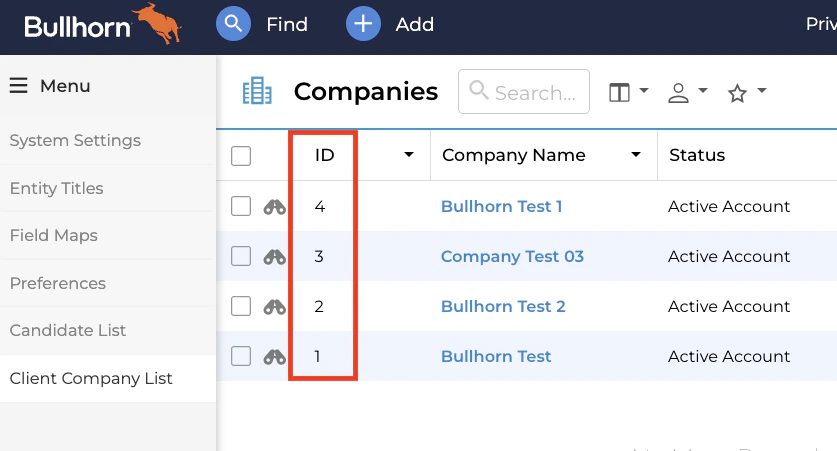The height and width of the screenshot is (451, 837).
Task: Select Candidate List in the sidebar
Action: tap(68, 330)
